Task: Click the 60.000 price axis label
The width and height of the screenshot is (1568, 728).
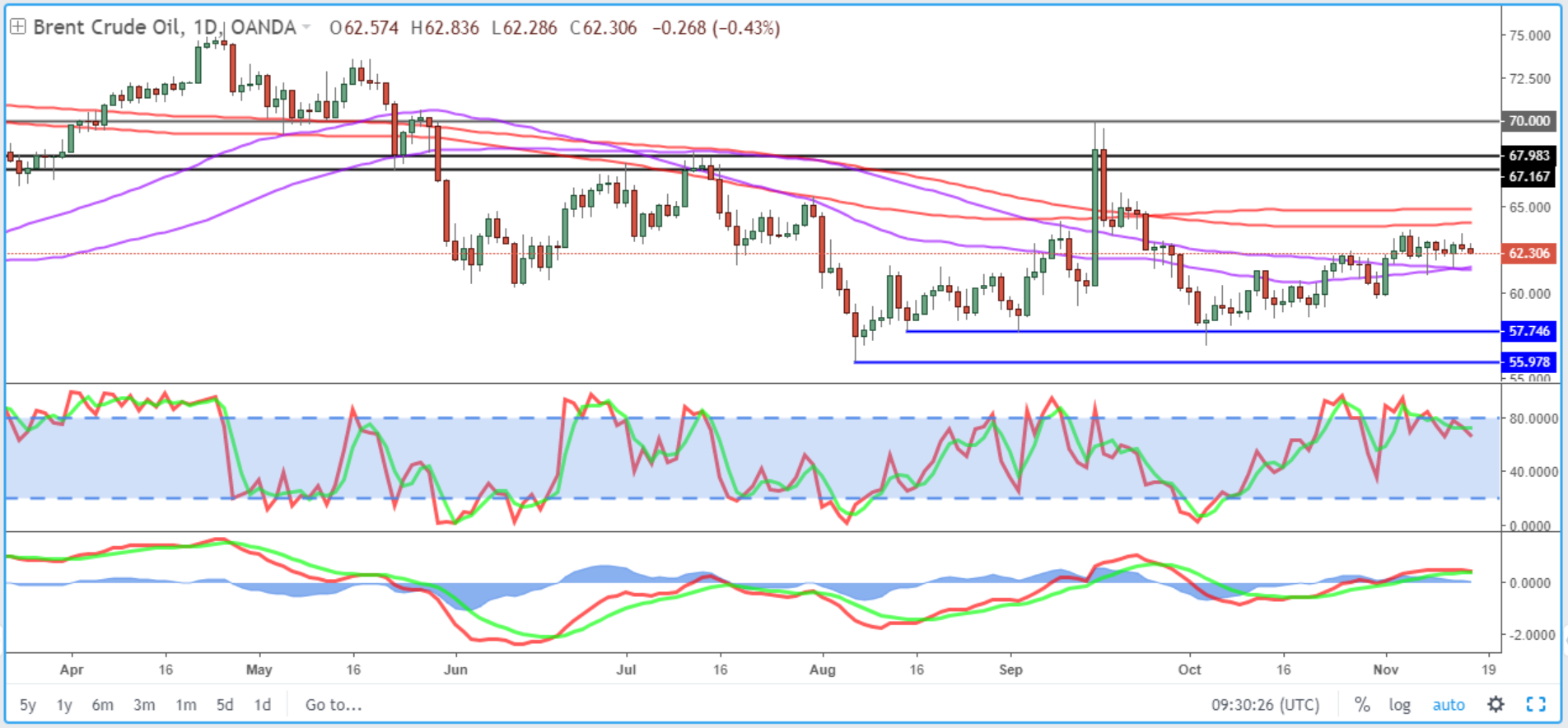Action: click(1530, 293)
